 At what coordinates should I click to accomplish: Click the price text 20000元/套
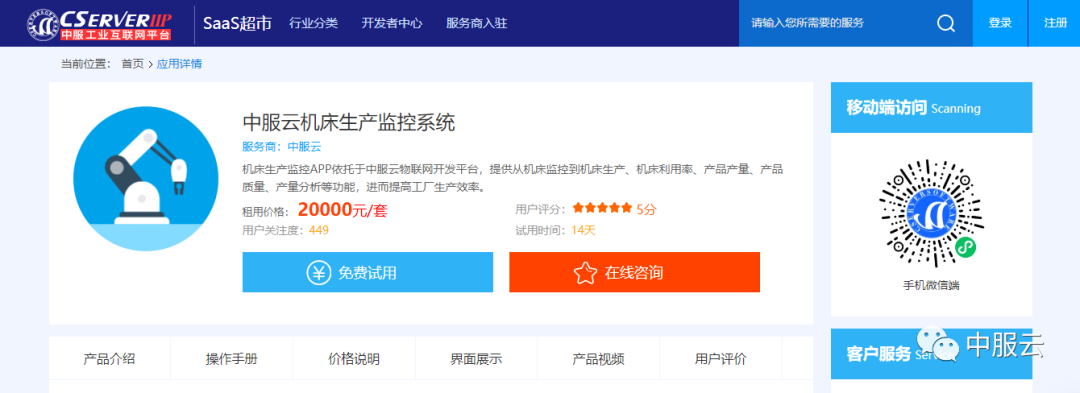[x=343, y=211]
